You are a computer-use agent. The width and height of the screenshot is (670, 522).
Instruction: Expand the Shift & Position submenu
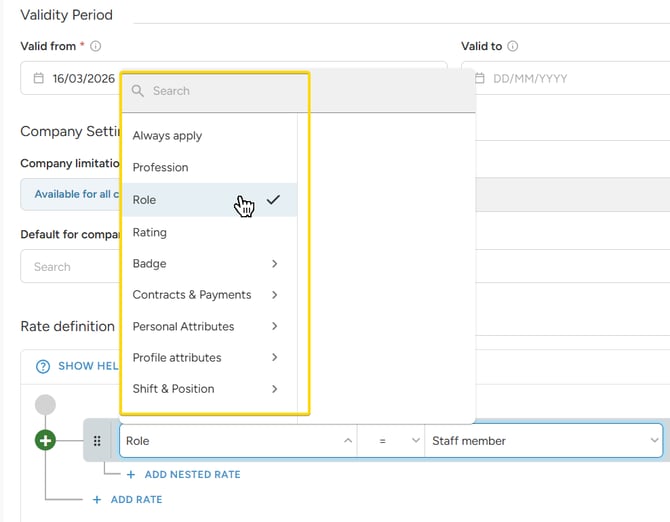pos(205,389)
